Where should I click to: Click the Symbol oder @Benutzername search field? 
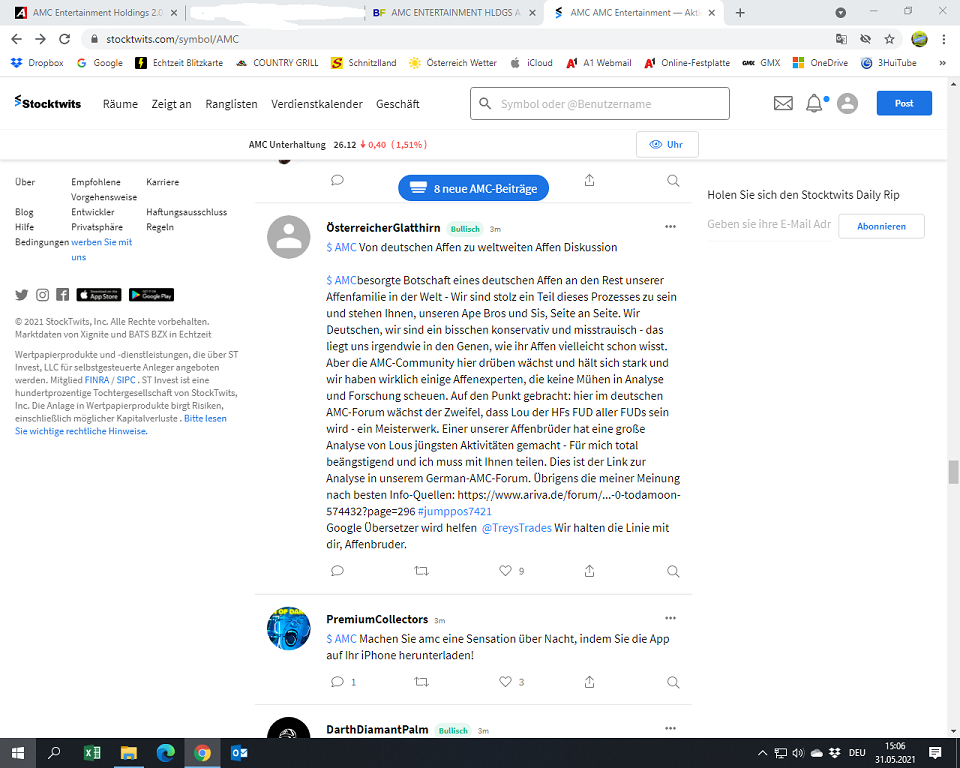coord(600,104)
